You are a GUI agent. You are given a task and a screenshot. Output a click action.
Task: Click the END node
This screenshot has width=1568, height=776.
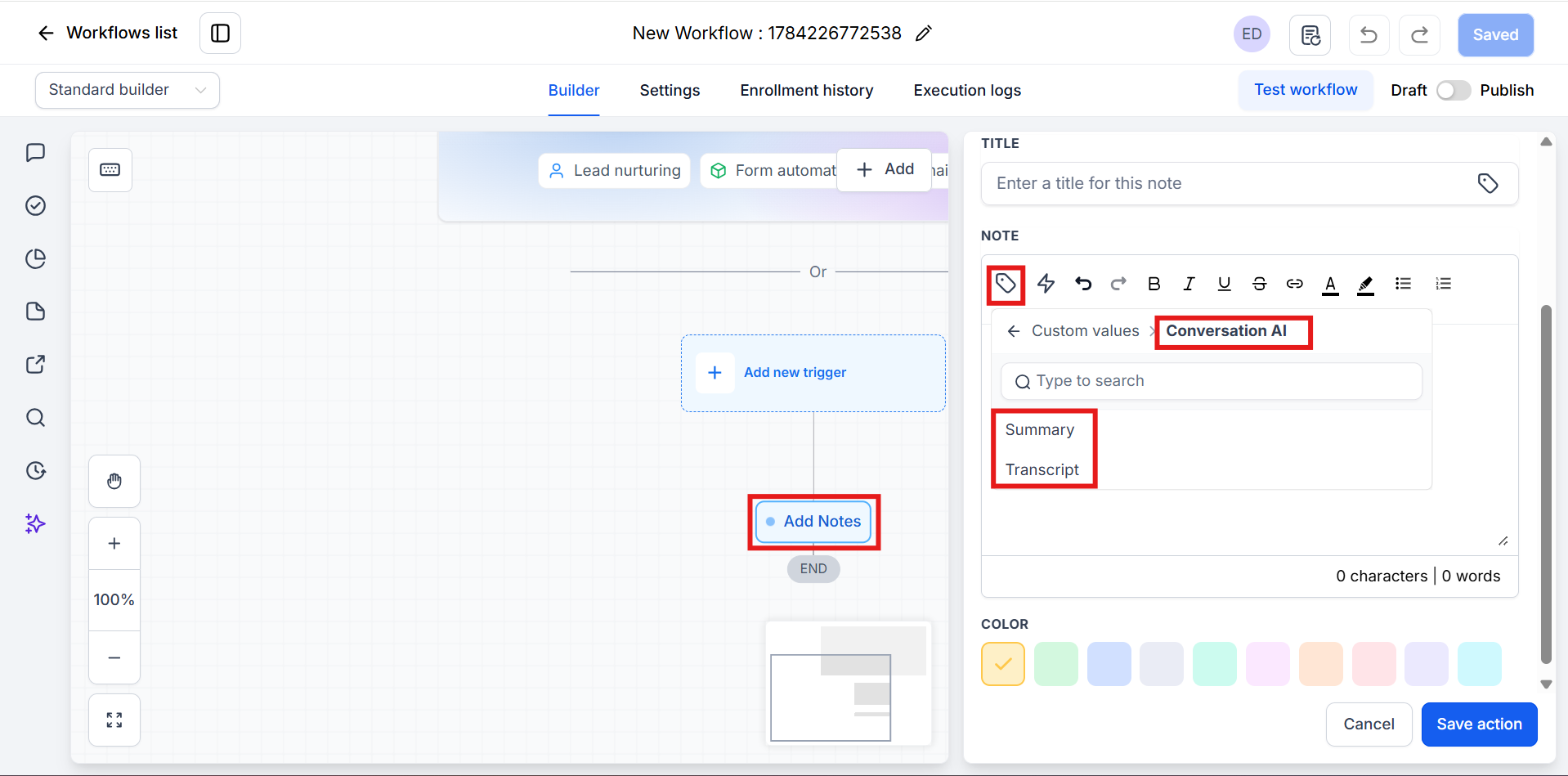coord(813,569)
